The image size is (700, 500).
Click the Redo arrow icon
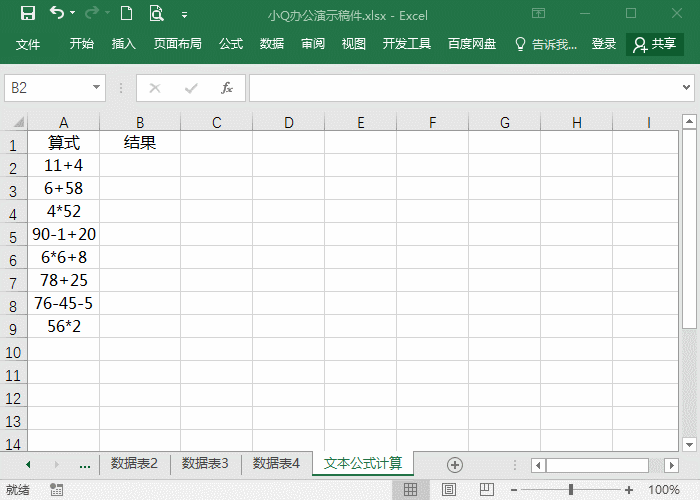point(92,13)
